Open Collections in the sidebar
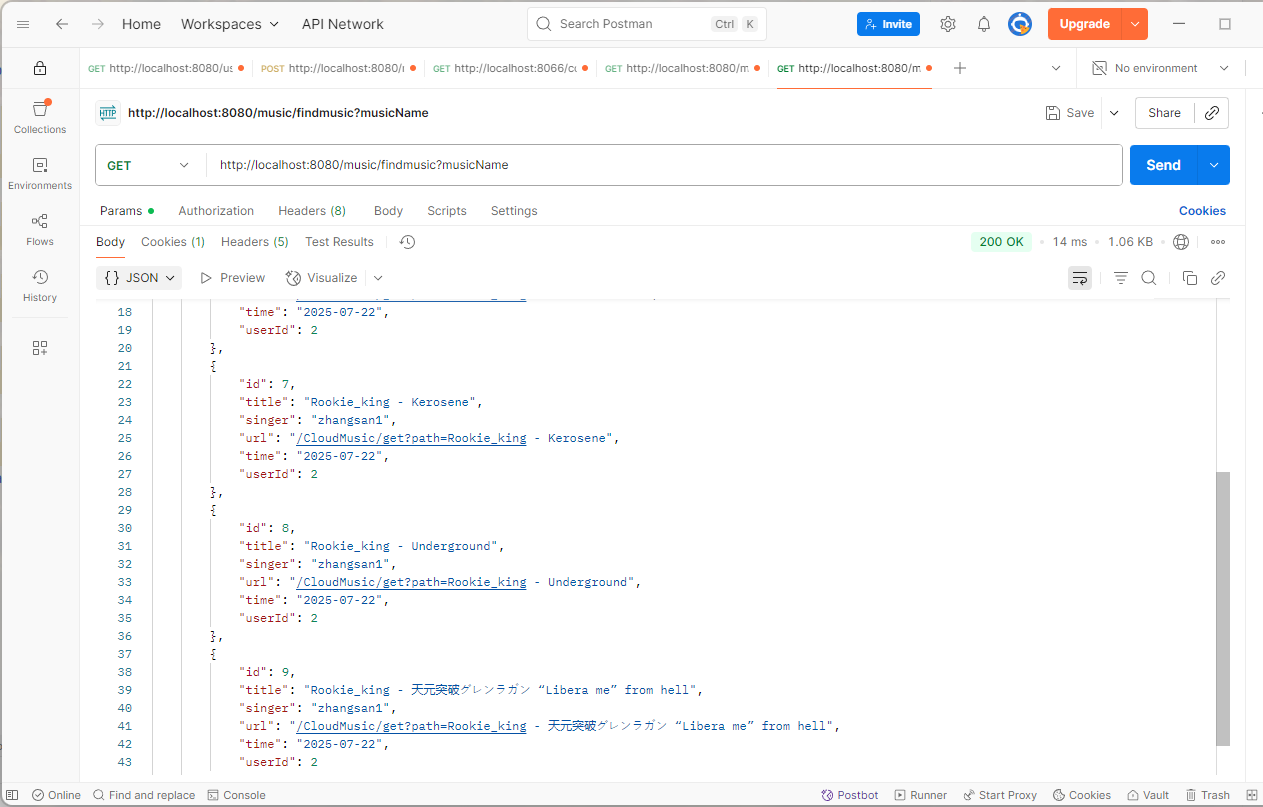 pos(40,118)
